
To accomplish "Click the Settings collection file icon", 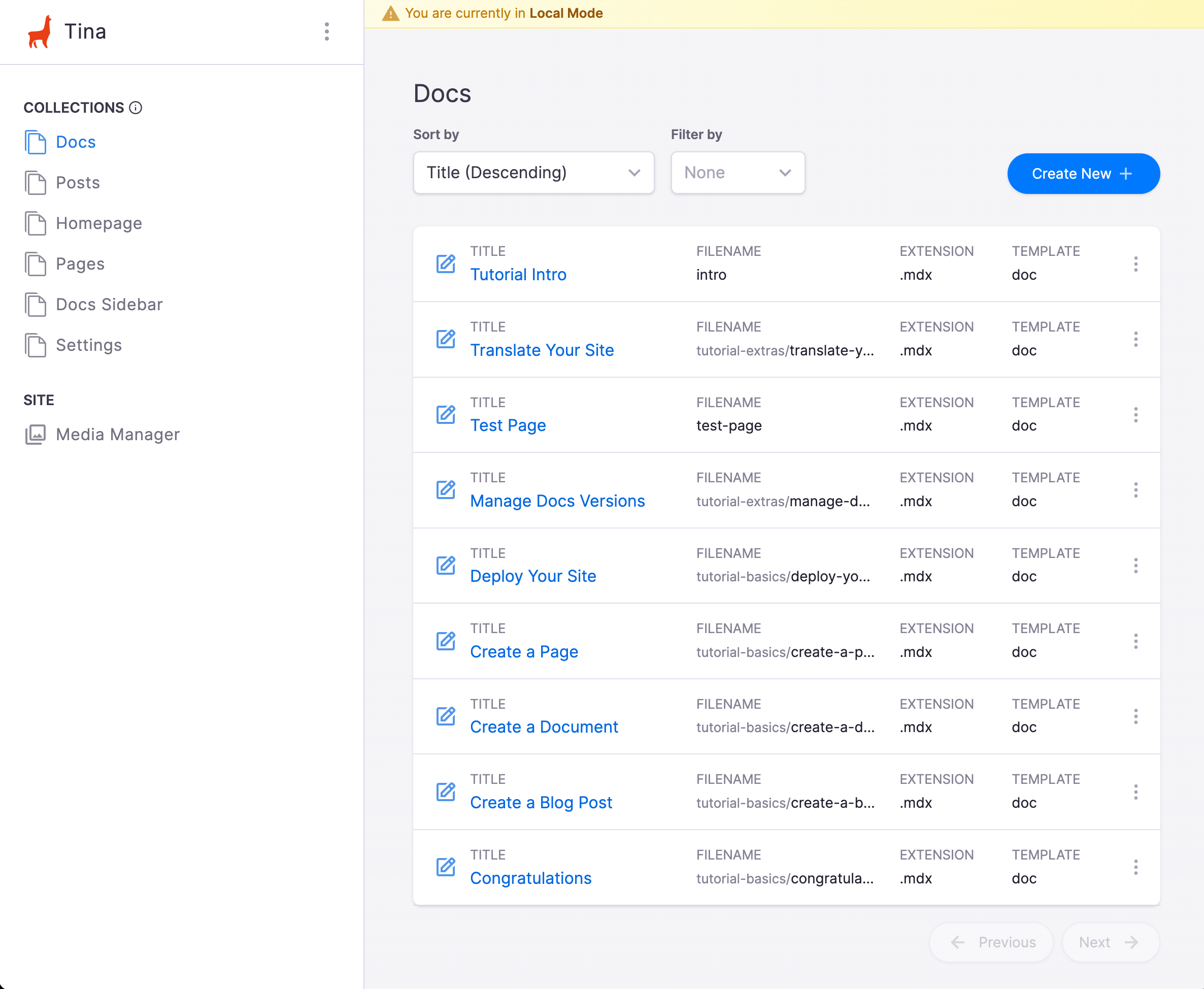I will pos(36,345).
